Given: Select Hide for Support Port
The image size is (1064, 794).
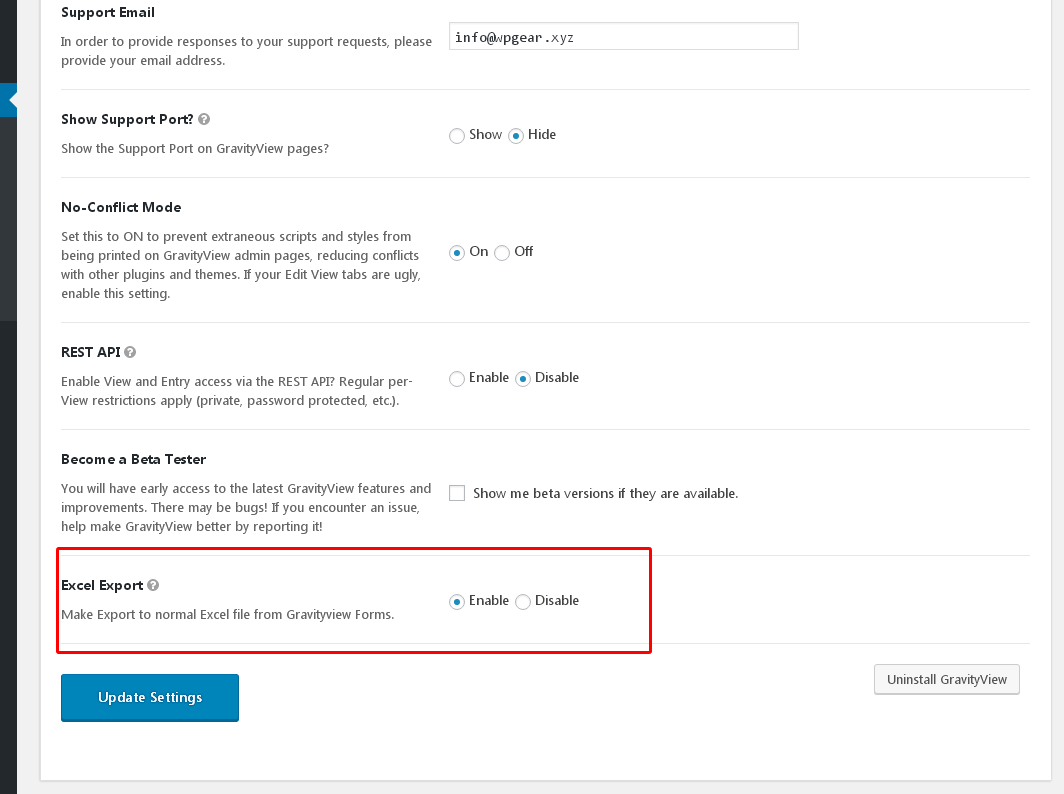Looking at the screenshot, I should point(516,136).
